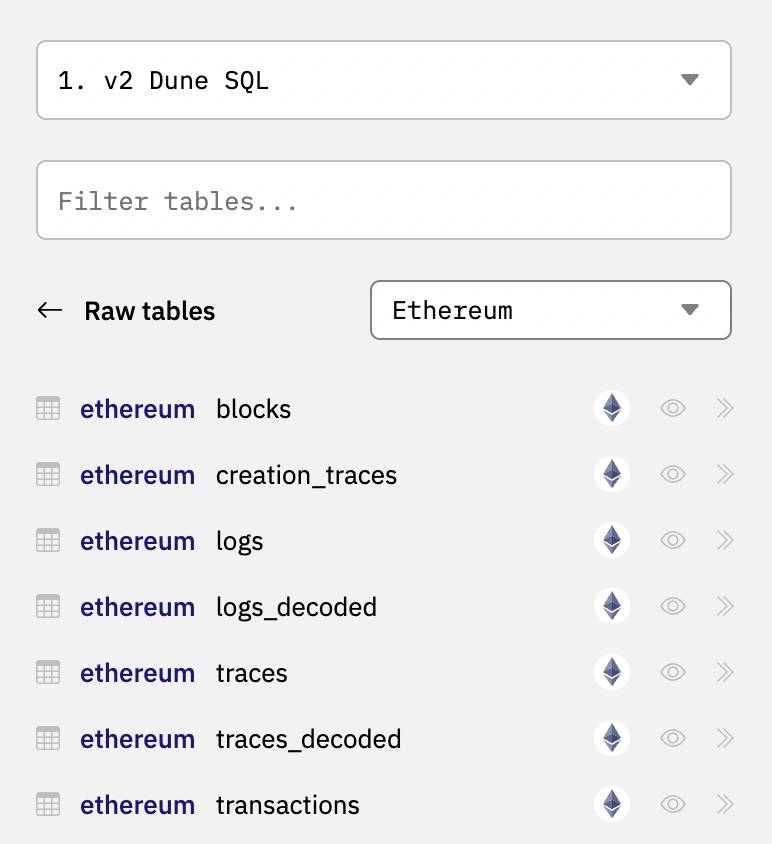Click the table grid icon beside ethereum blocks

(x=48, y=408)
